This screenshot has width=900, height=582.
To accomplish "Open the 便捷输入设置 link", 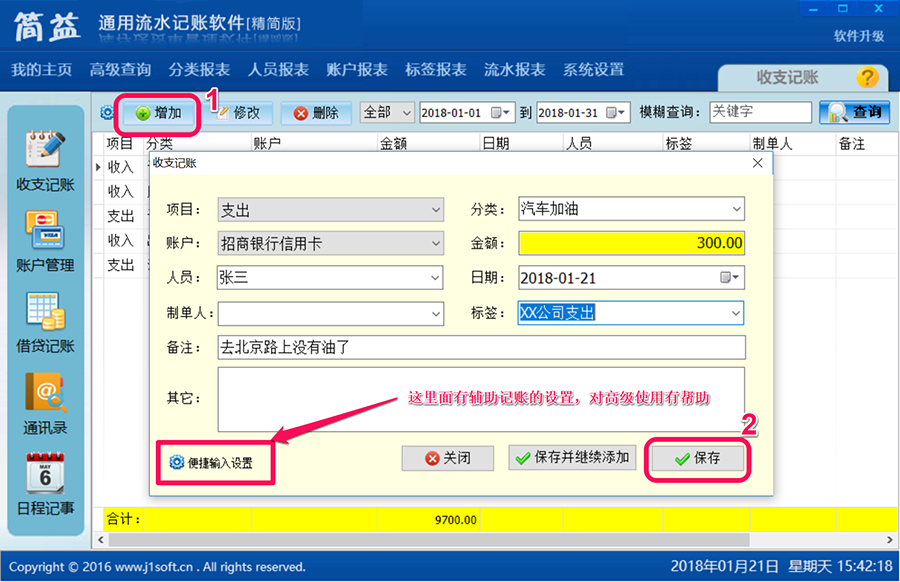I will click(x=220, y=463).
